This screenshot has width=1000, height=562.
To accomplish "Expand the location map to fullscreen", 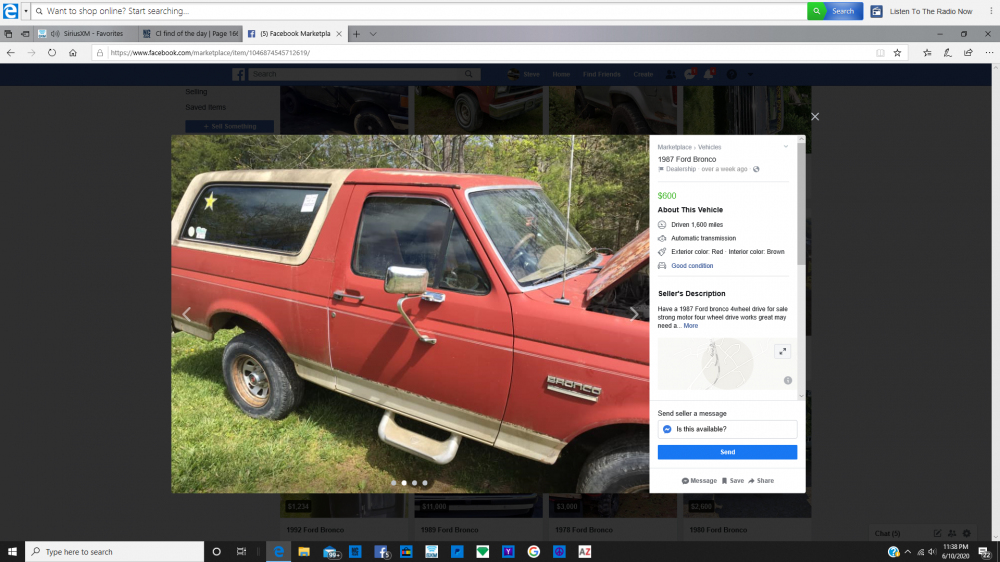I will pos(782,351).
